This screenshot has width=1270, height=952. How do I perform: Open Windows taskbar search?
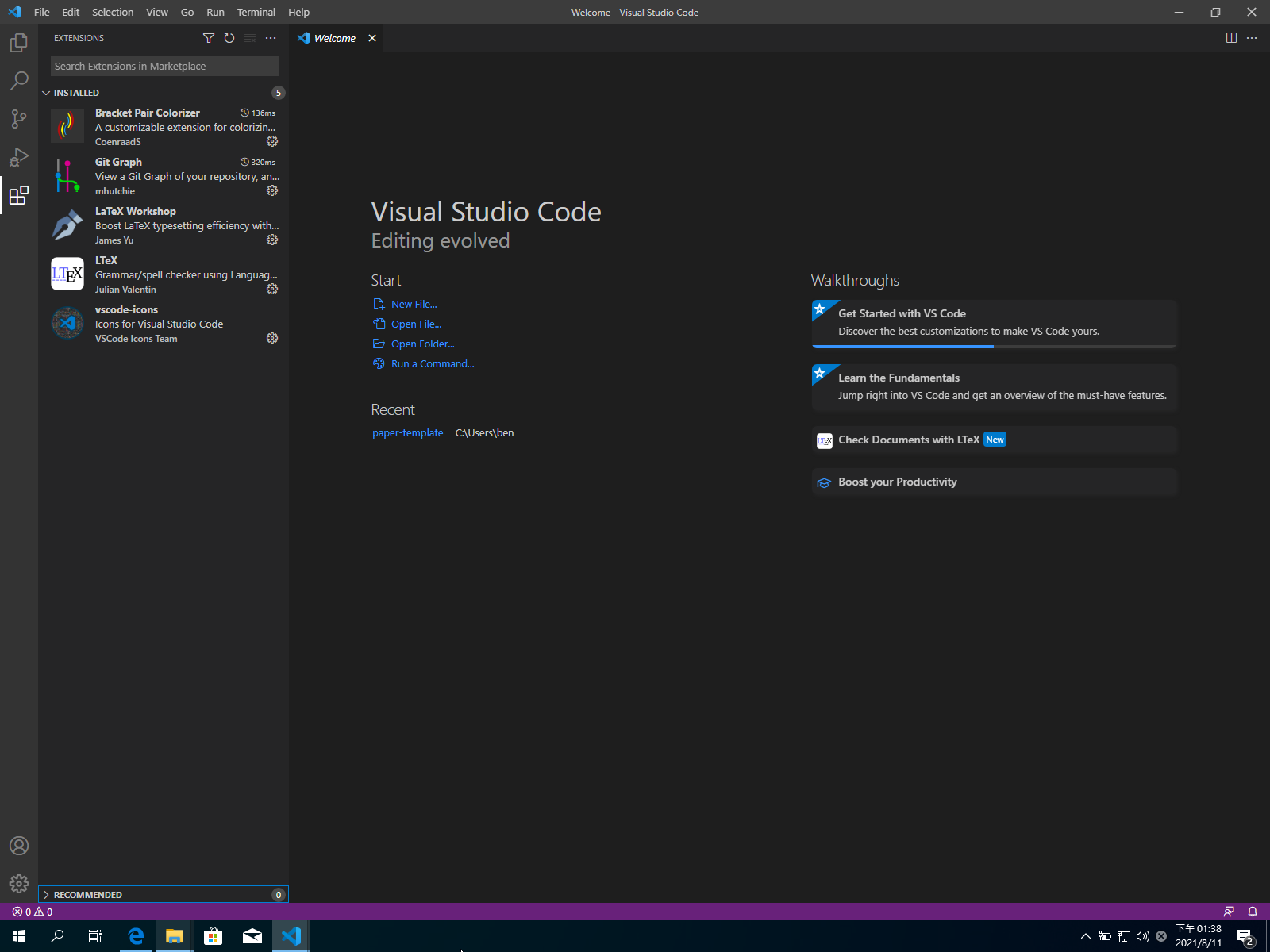coord(57,936)
